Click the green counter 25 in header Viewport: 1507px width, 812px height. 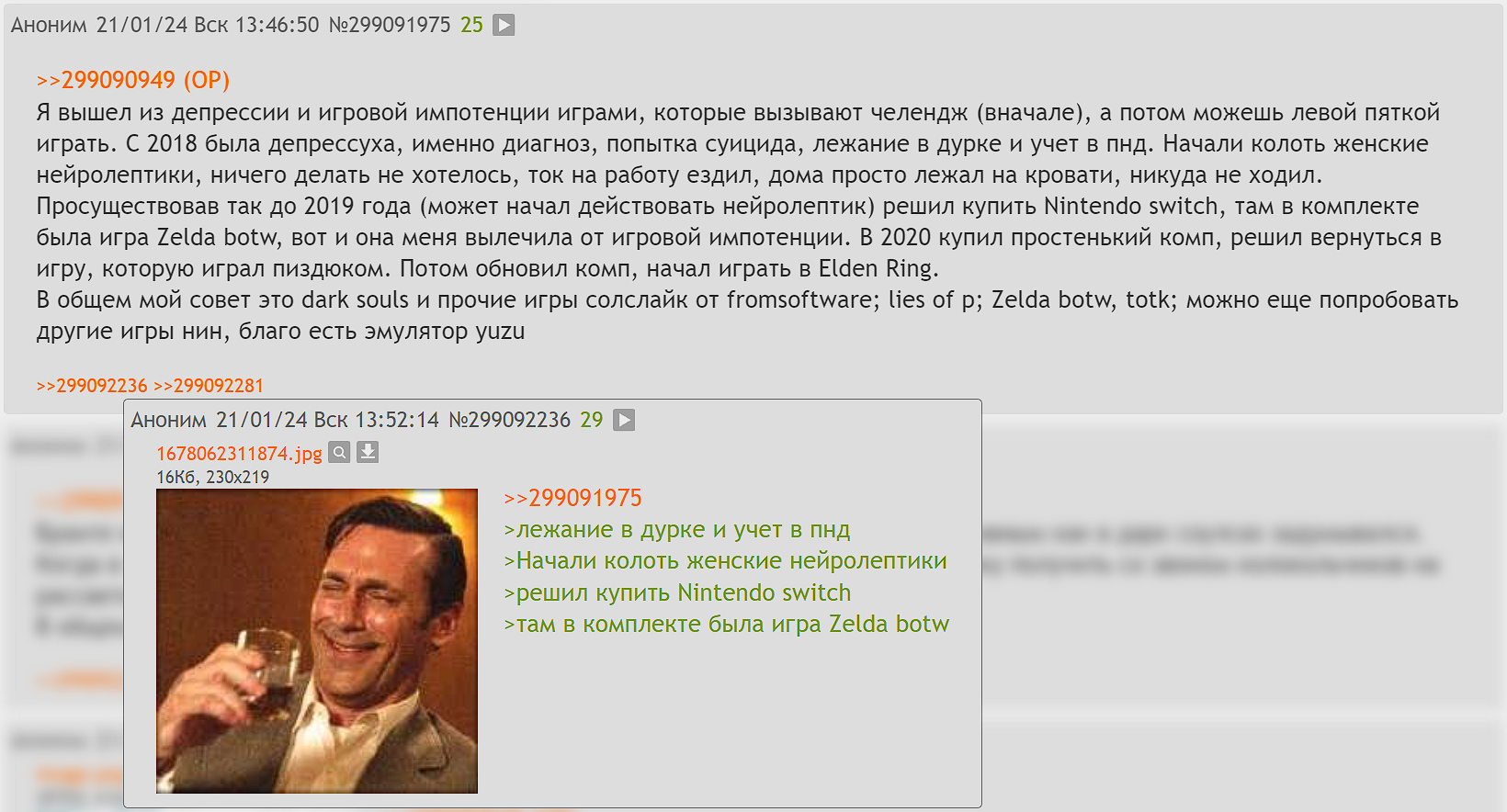pyautogui.click(x=471, y=25)
